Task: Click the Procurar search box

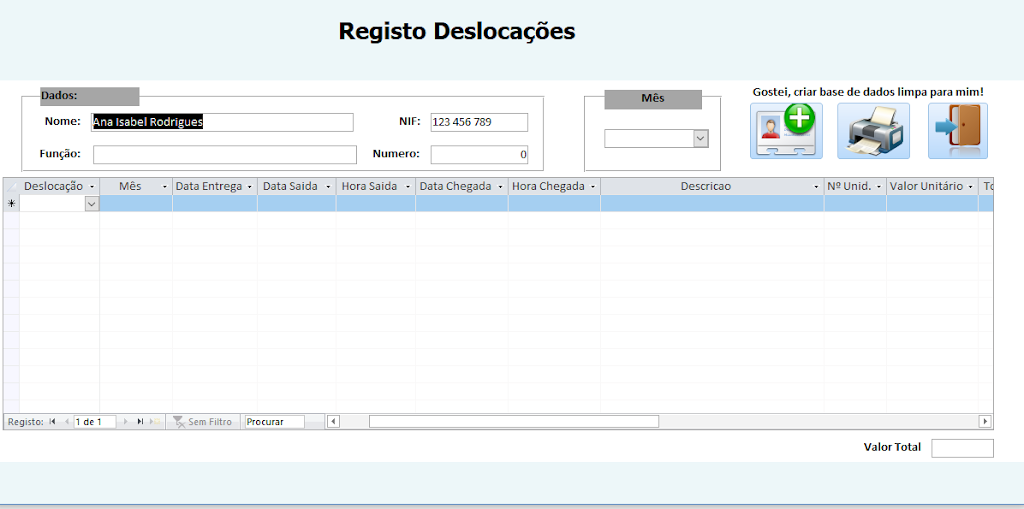Action: (x=274, y=422)
